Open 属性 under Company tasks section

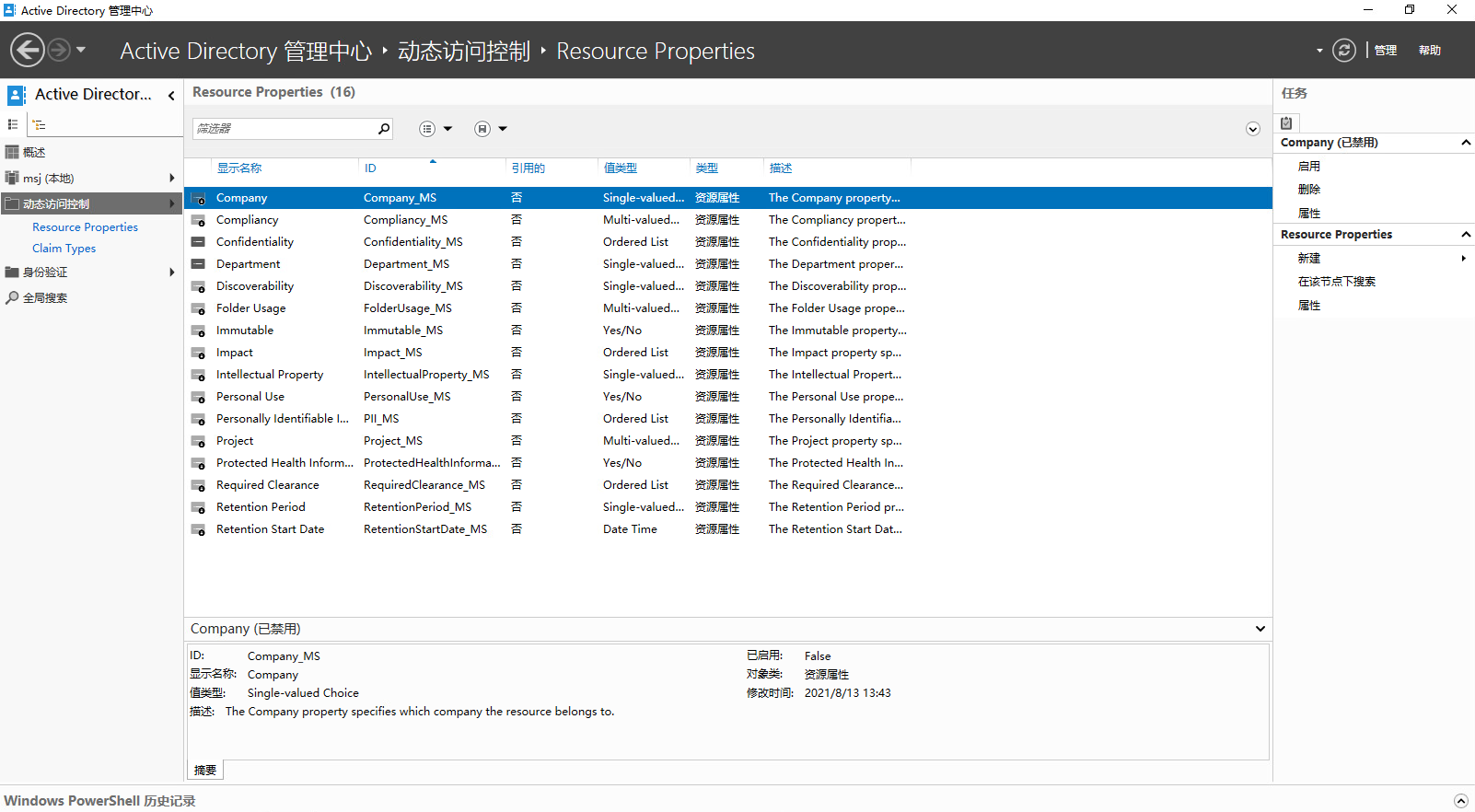pos(1309,214)
